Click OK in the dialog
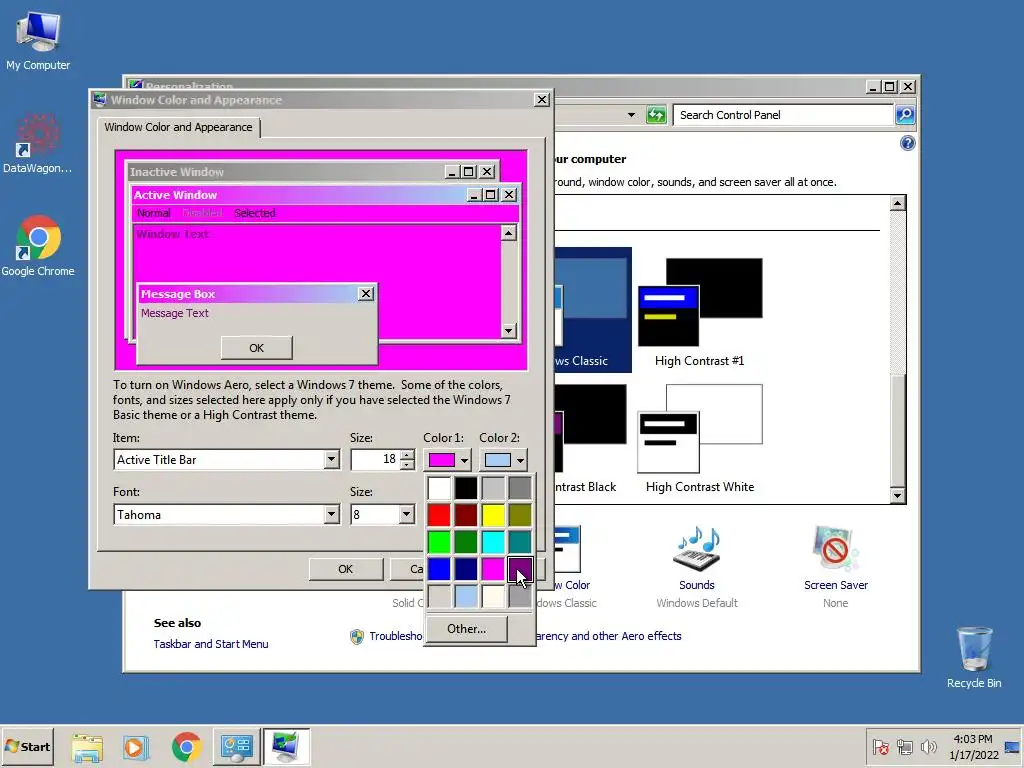 point(345,569)
